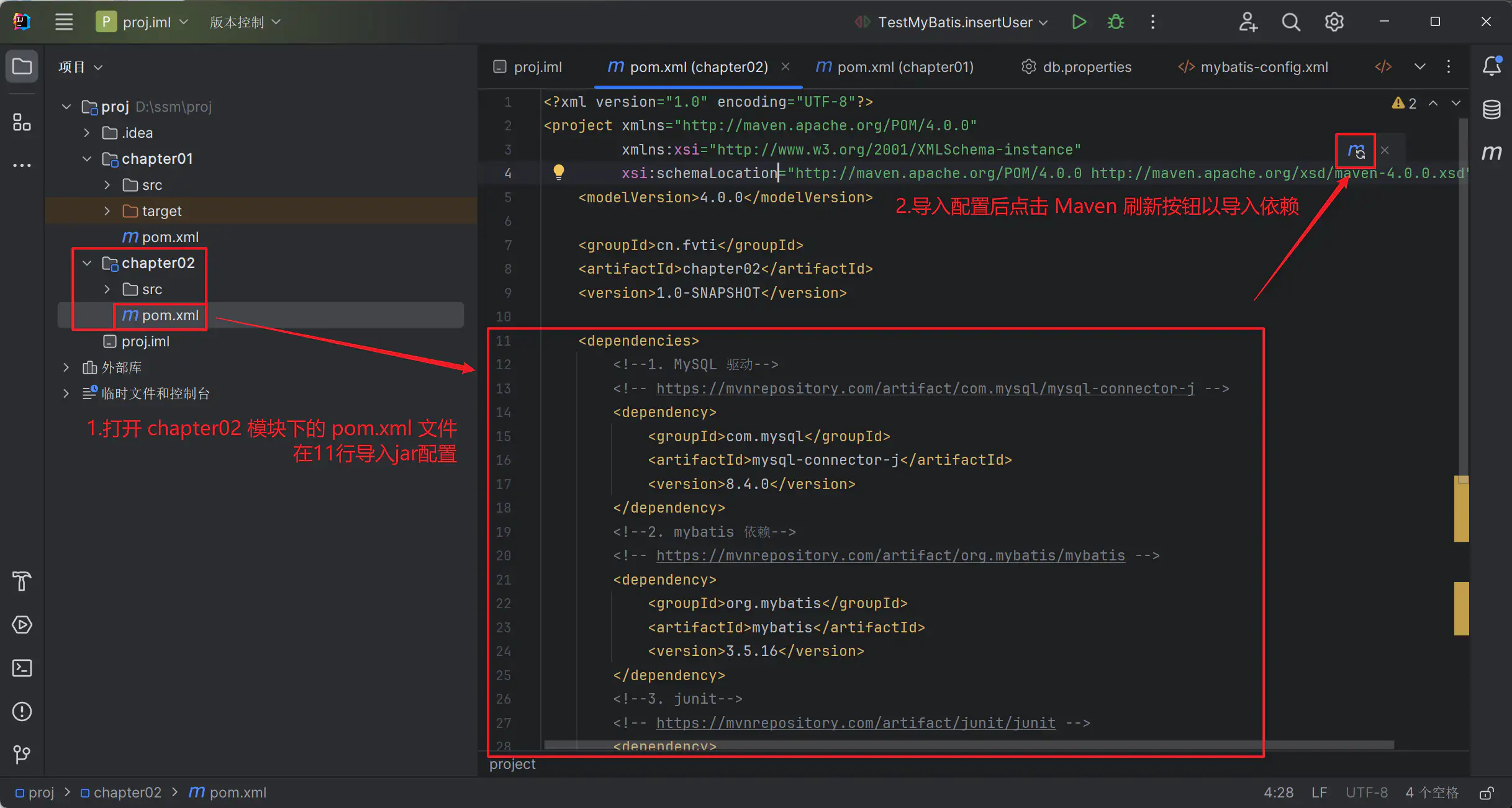Open the Git version control tool window icon

[22, 755]
